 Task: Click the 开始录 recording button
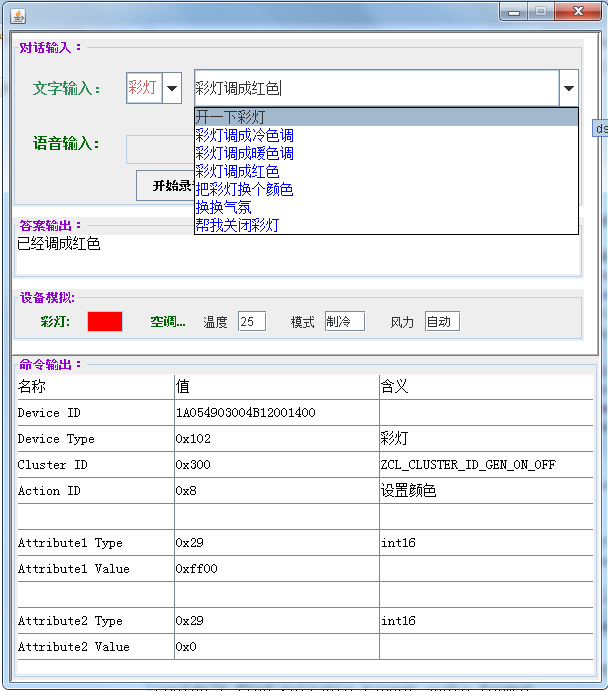[165, 186]
